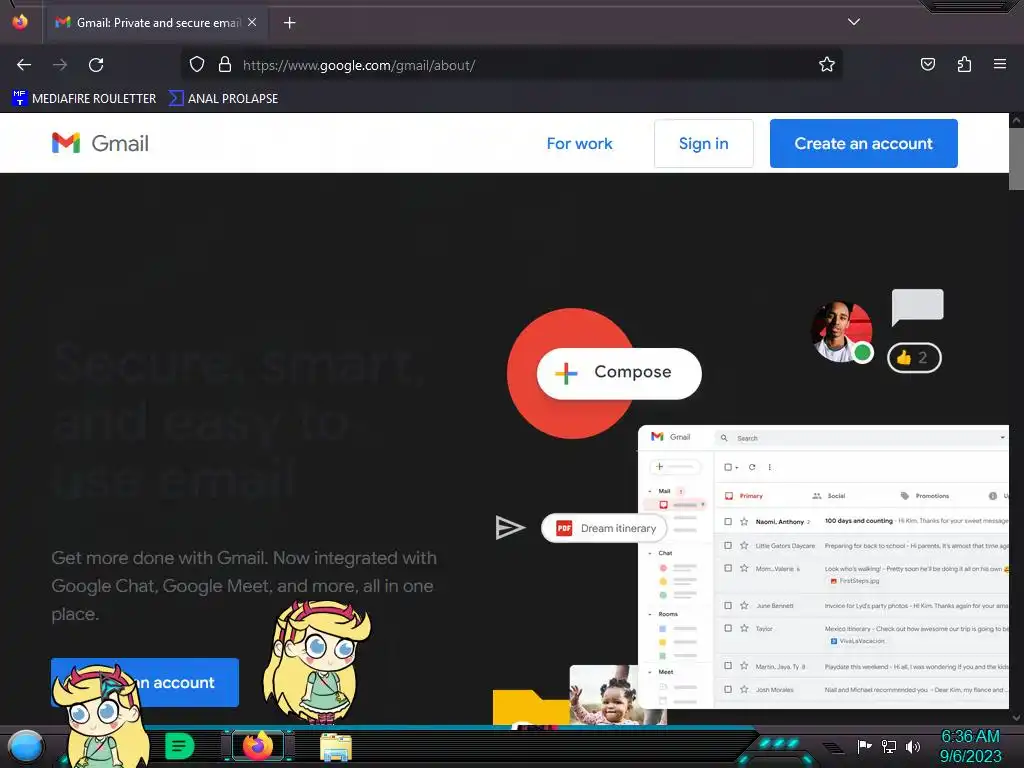Click the paper-plane send icon
Image resolution: width=1024 pixels, height=768 pixels.
[x=510, y=528]
